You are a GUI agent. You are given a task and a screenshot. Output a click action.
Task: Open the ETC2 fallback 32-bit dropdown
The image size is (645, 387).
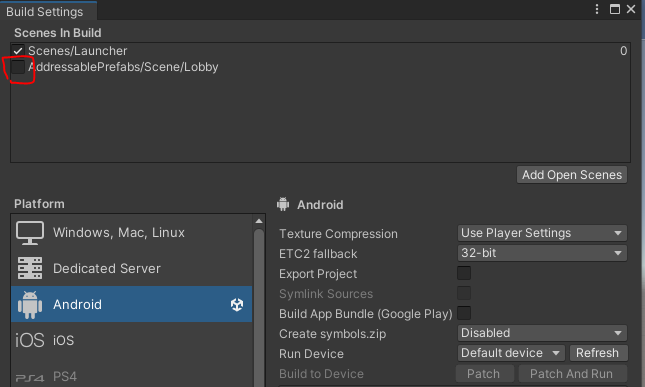click(542, 253)
